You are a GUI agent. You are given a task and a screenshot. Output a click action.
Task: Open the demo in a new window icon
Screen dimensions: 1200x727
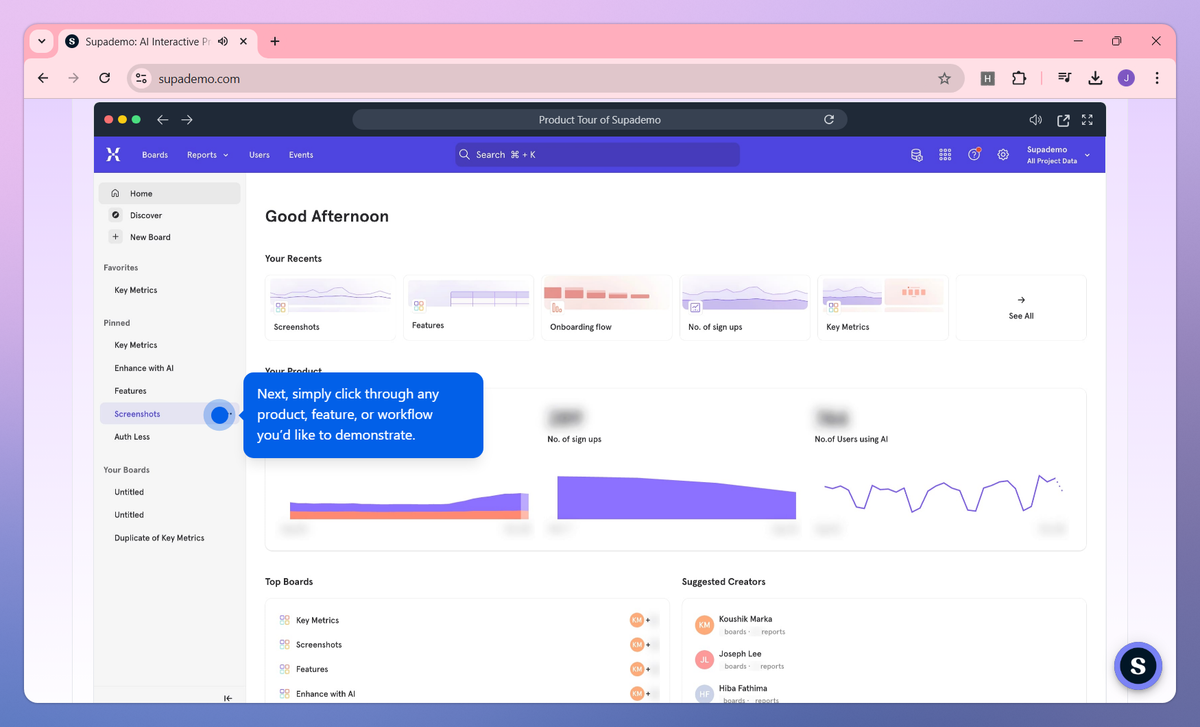[1063, 120]
